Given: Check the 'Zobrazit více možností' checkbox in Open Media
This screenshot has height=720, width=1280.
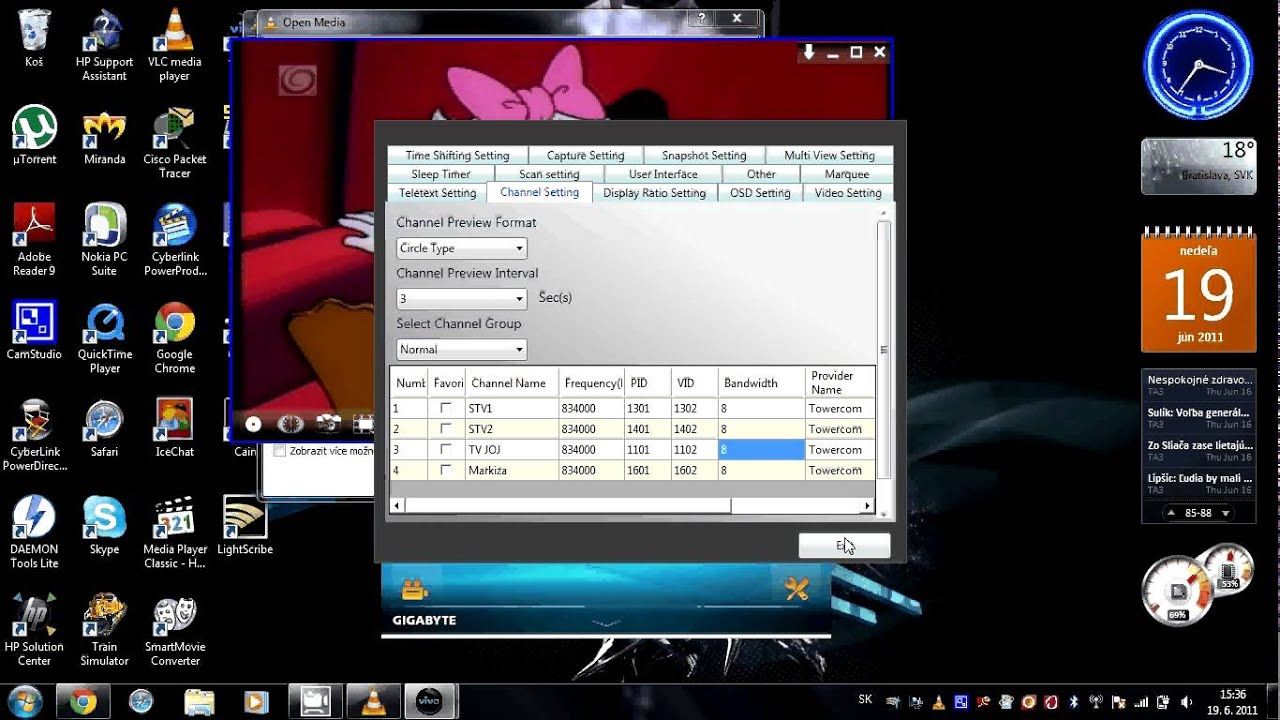Looking at the screenshot, I should click(x=280, y=451).
